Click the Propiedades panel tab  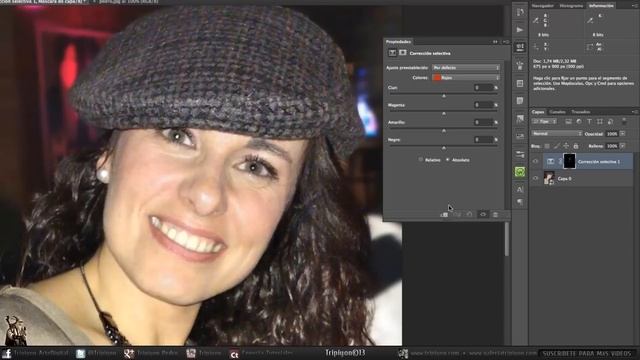click(x=398, y=42)
